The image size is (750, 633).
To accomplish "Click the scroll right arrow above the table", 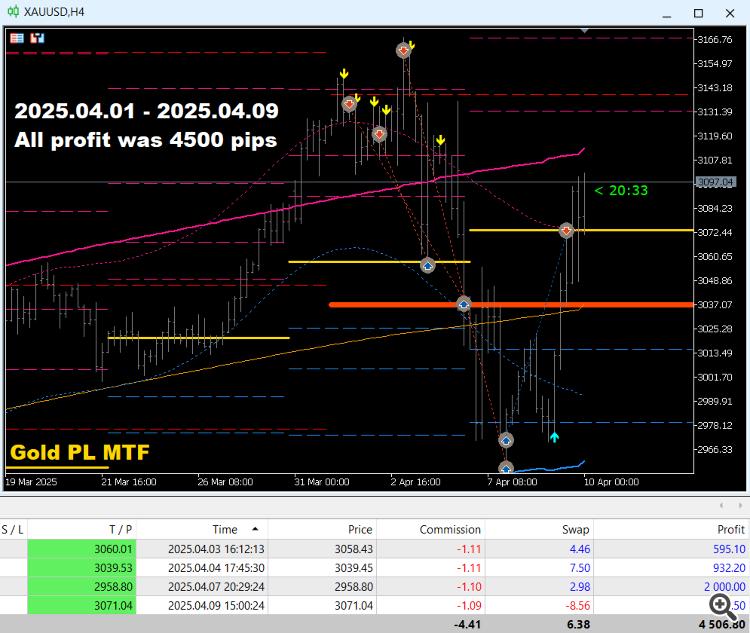I will point(740,505).
